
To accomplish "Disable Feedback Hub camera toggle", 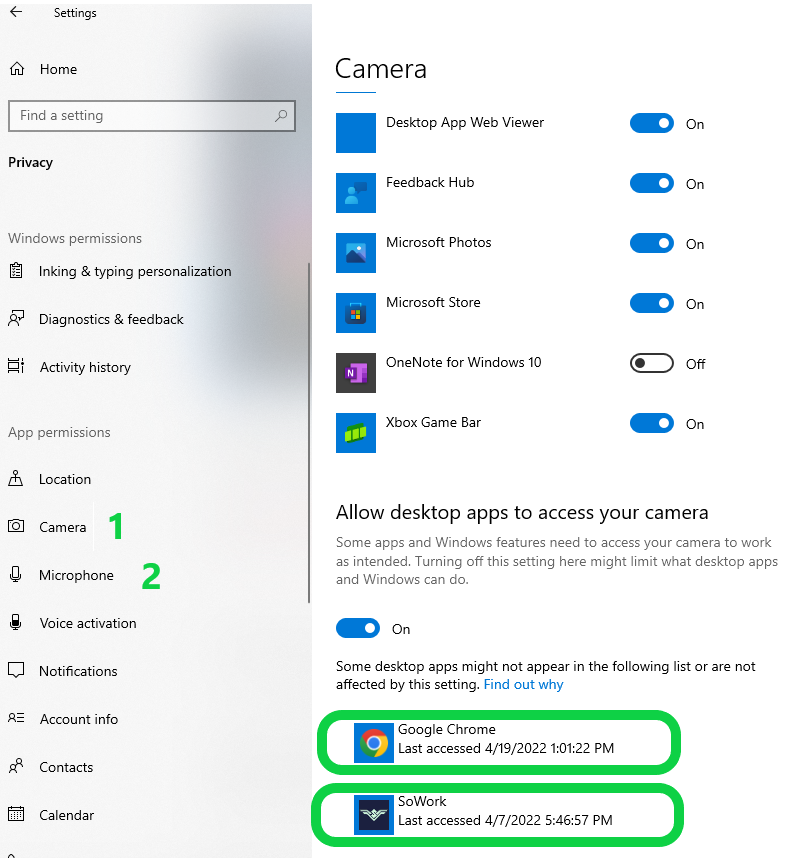I will click(x=652, y=183).
